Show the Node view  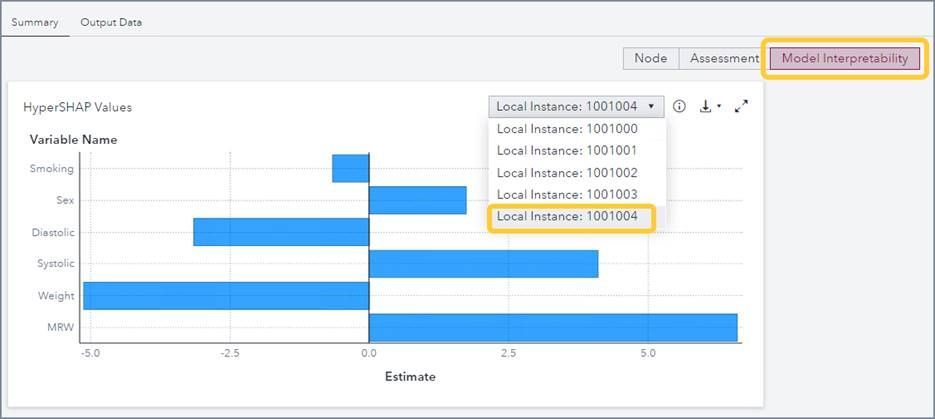tap(650, 58)
